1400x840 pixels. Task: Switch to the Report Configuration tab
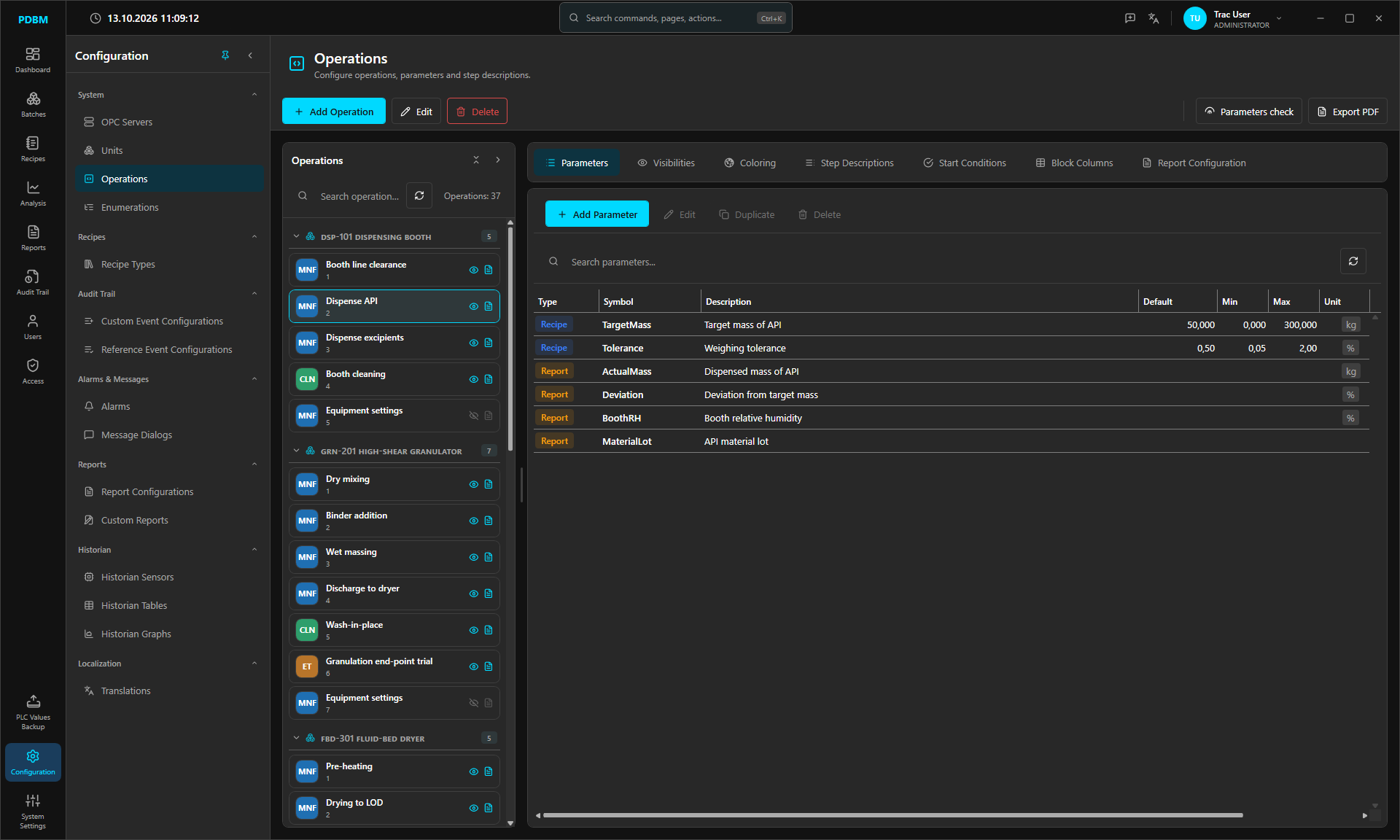pyautogui.click(x=1194, y=163)
